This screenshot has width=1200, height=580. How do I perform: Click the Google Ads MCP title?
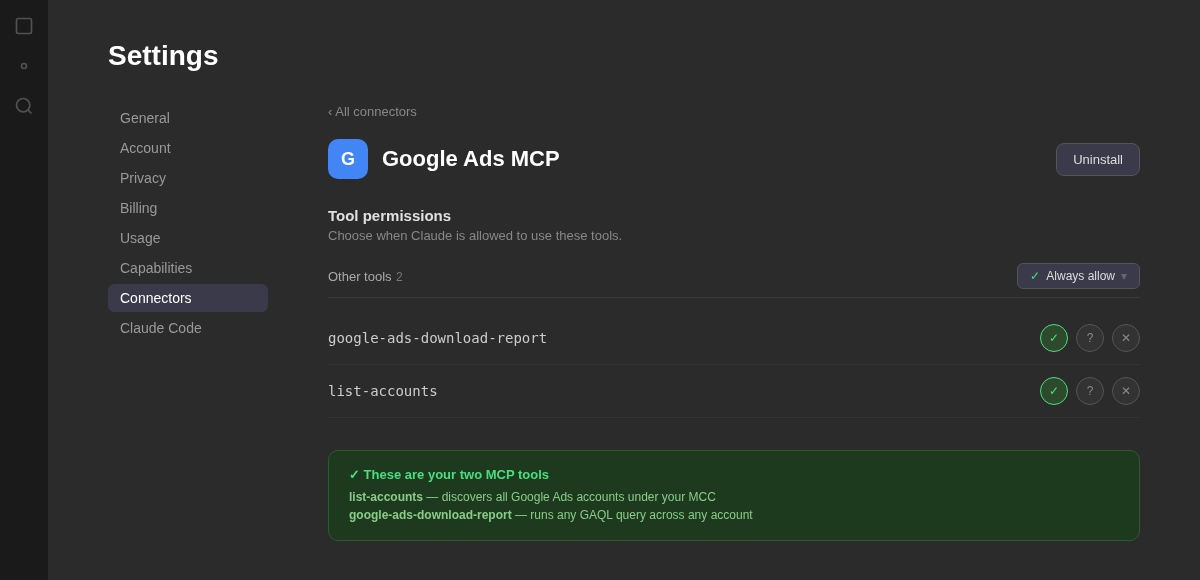(471, 159)
